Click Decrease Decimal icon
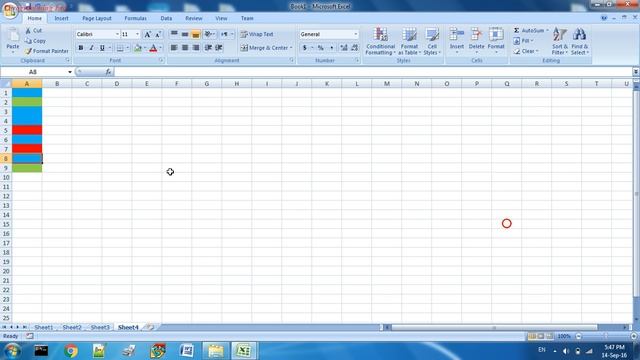Screen dimensions: 640x360 pyautogui.click(x=354, y=48)
